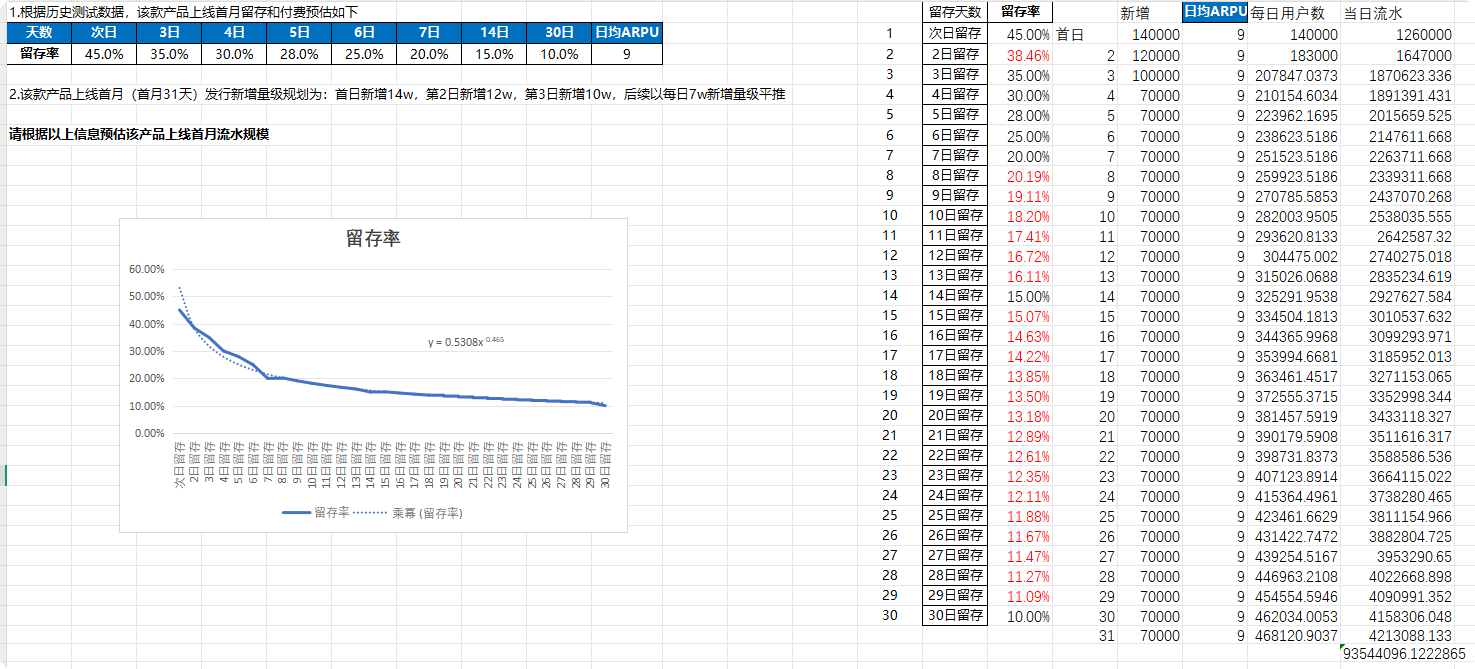Screen dimensions: 1475x669
Task: Select the 100000 new users cell
Action: 1156,75
